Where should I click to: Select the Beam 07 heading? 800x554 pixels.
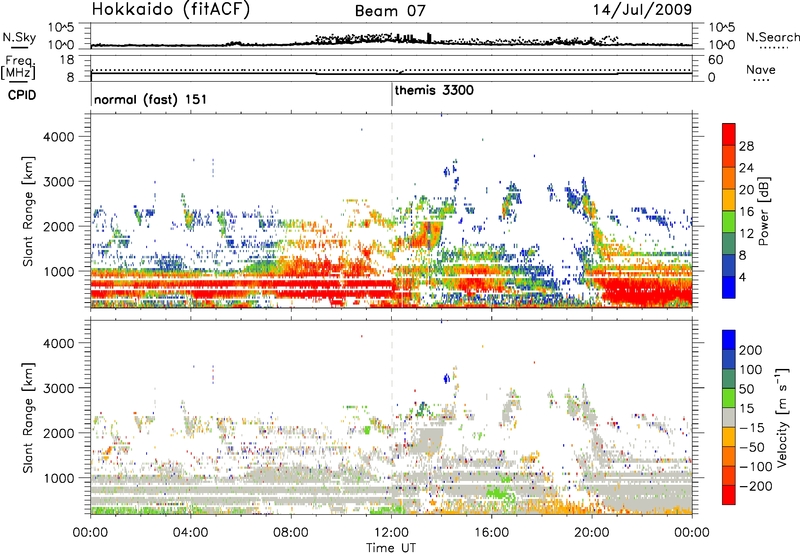coord(390,11)
